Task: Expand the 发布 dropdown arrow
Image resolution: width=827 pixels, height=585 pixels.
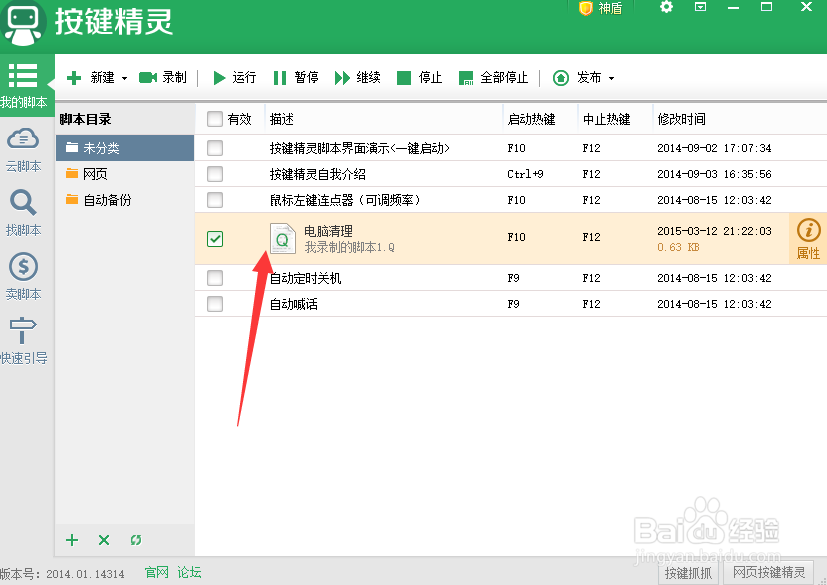Action: (611, 79)
